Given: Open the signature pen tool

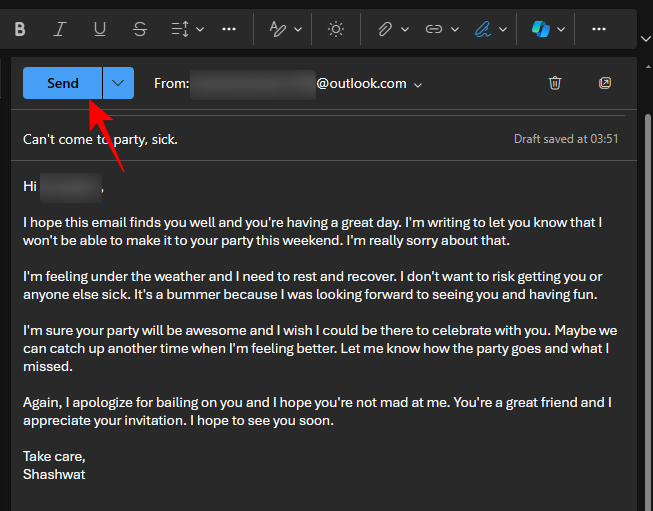Looking at the screenshot, I should pos(483,29).
